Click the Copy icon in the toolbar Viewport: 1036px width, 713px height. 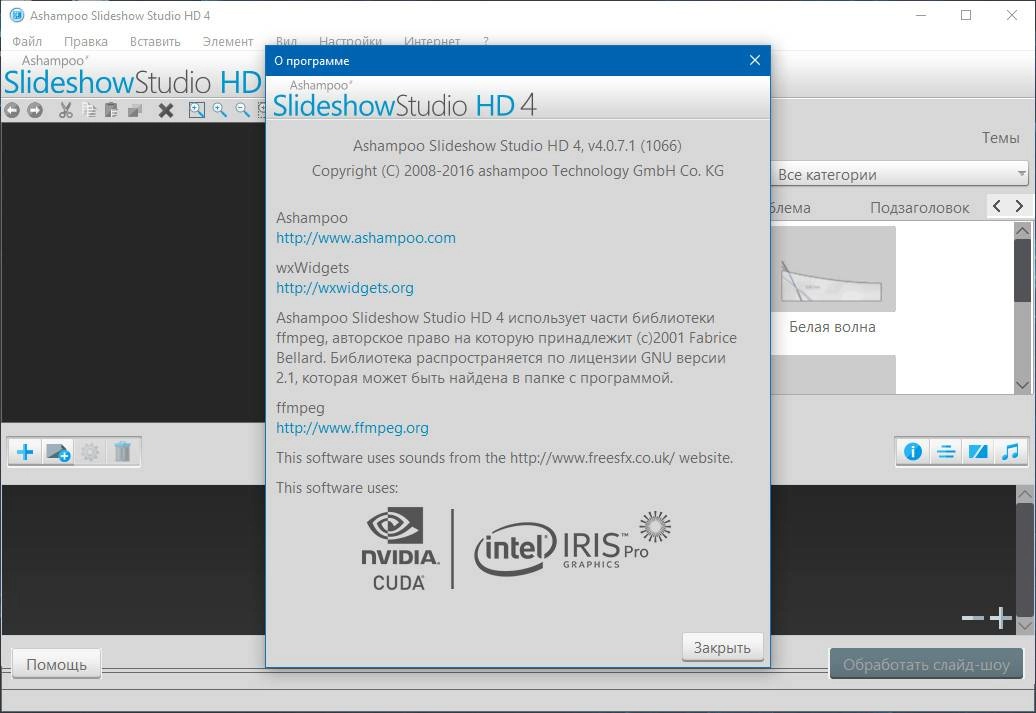[x=89, y=110]
